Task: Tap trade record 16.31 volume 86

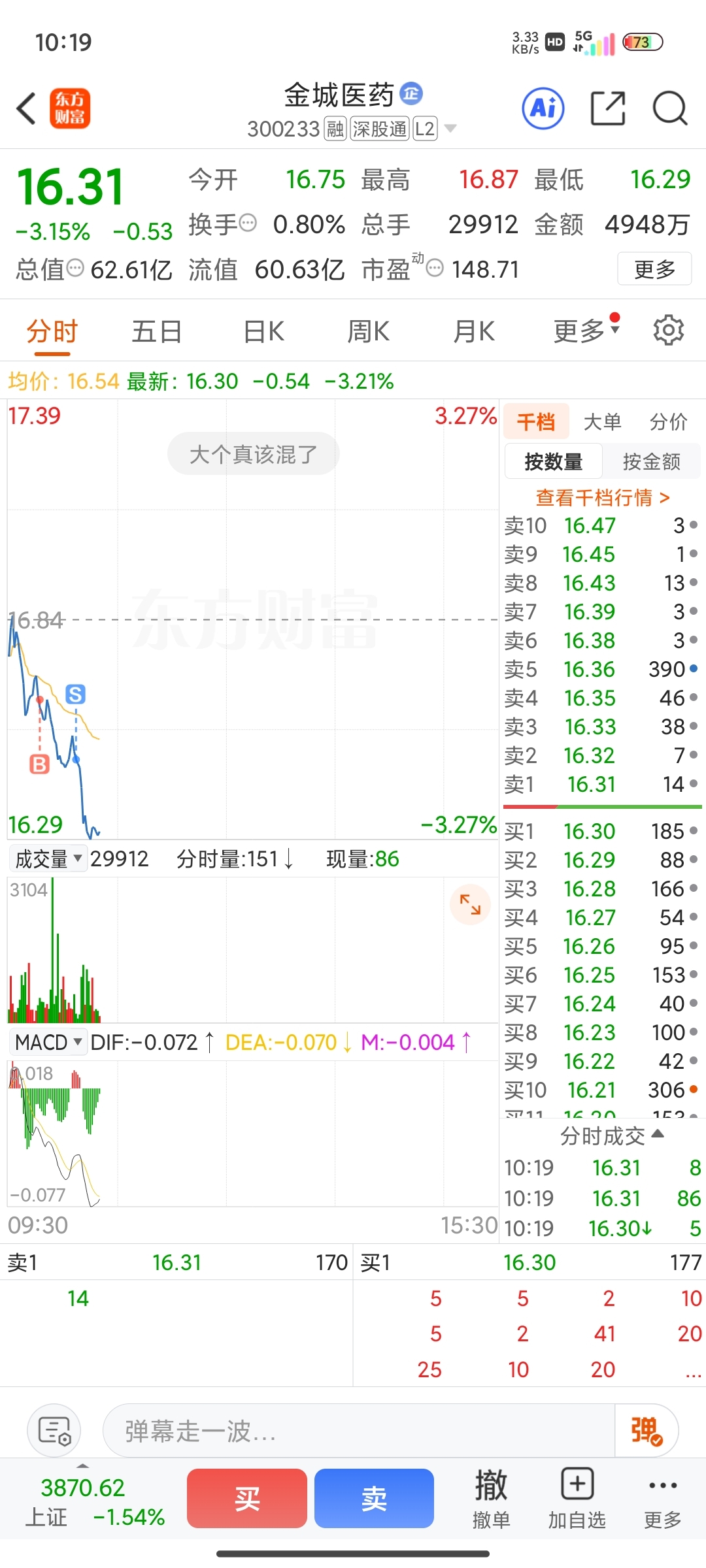Action: [x=601, y=1198]
